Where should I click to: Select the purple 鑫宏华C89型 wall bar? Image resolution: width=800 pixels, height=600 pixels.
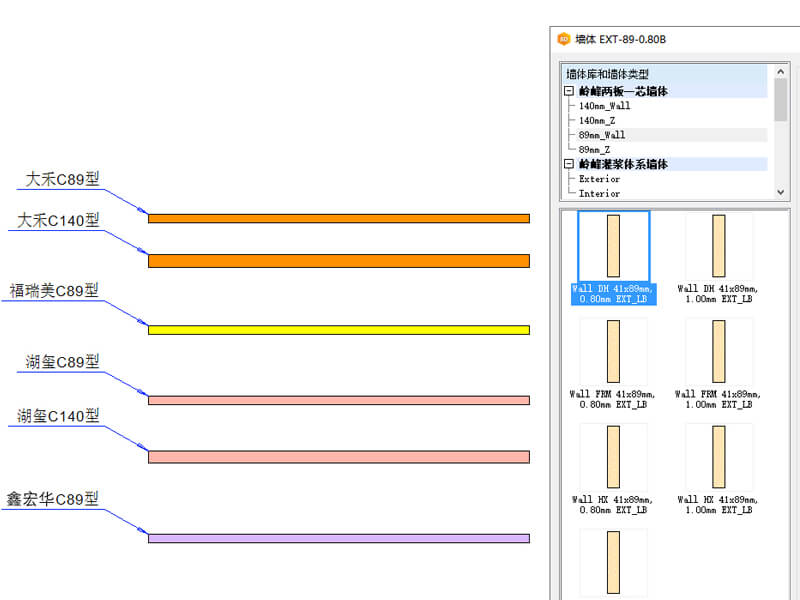[339, 538]
